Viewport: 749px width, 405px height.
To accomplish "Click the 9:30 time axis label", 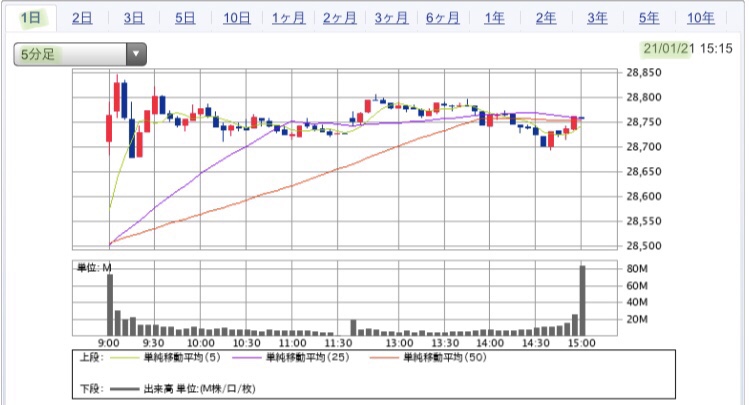I will click(x=153, y=343).
